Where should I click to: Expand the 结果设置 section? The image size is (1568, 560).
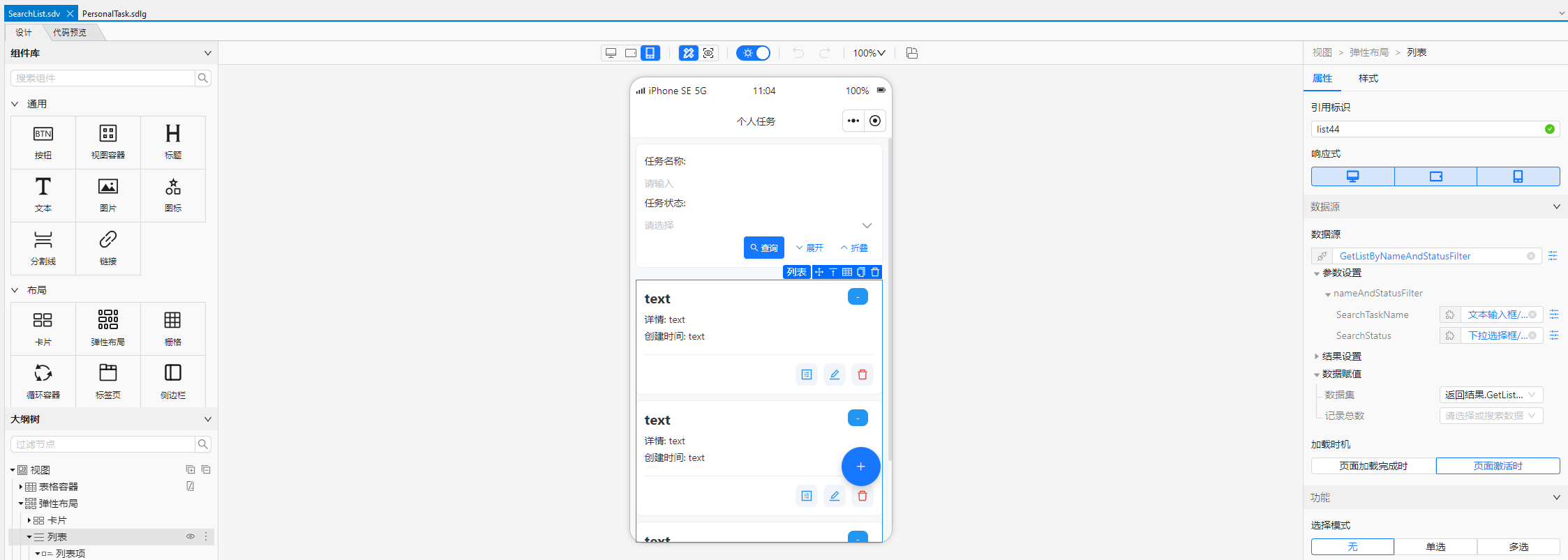tap(1317, 356)
